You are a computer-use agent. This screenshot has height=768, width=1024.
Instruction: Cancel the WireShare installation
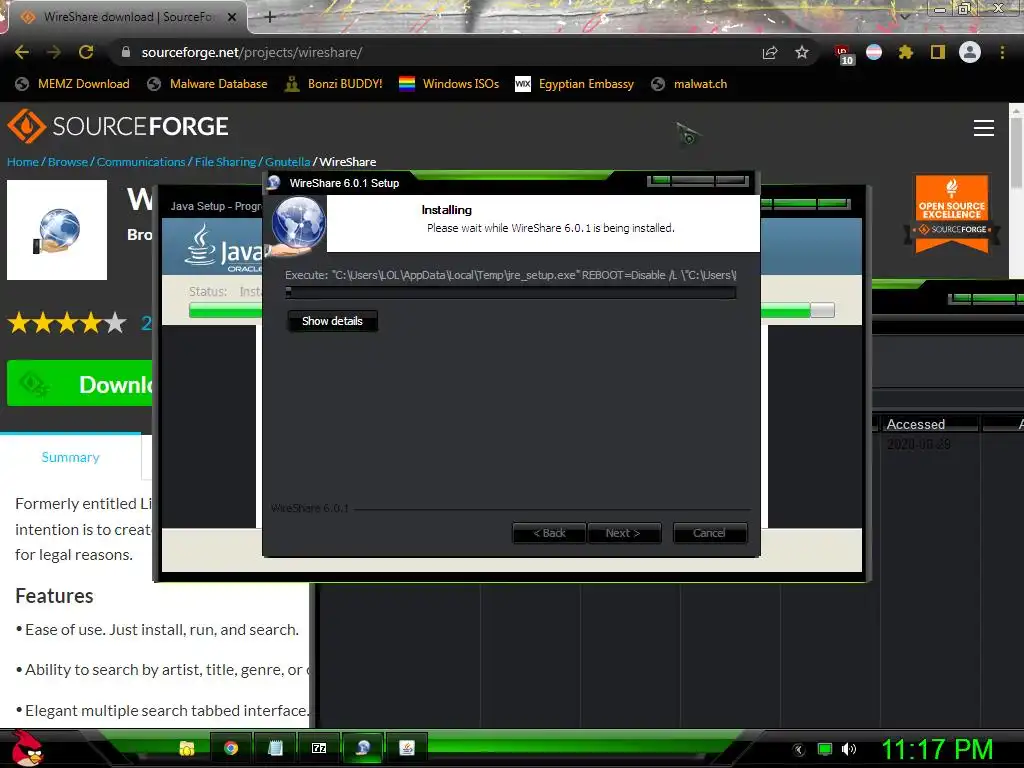click(709, 533)
